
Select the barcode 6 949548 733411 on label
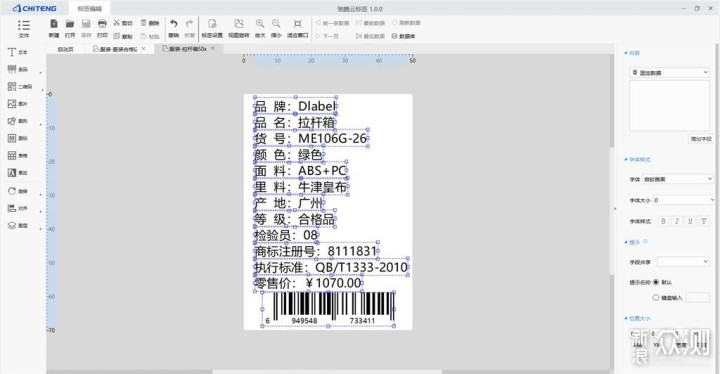[328, 309]
